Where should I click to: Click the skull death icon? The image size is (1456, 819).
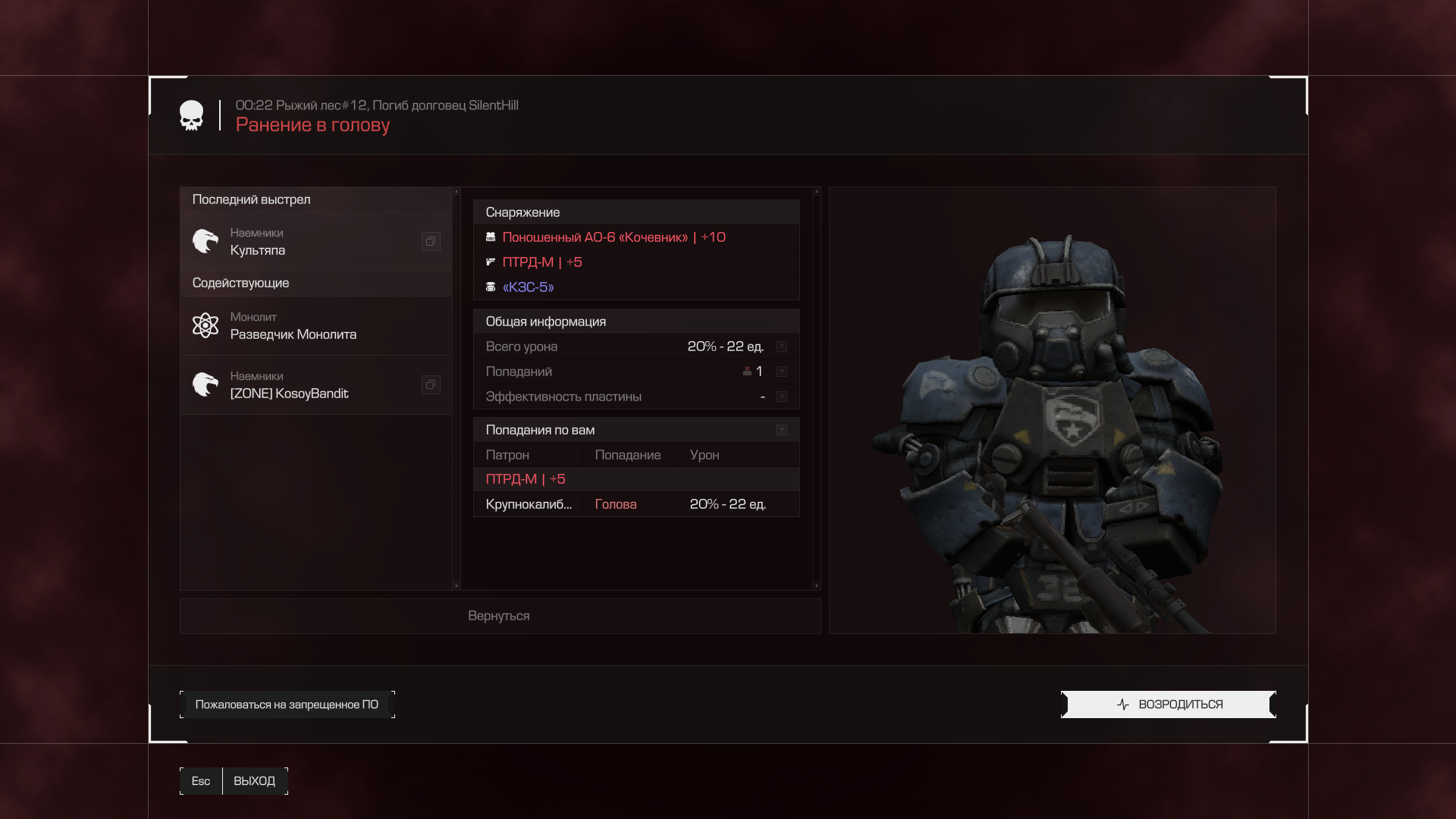[191, 115]
